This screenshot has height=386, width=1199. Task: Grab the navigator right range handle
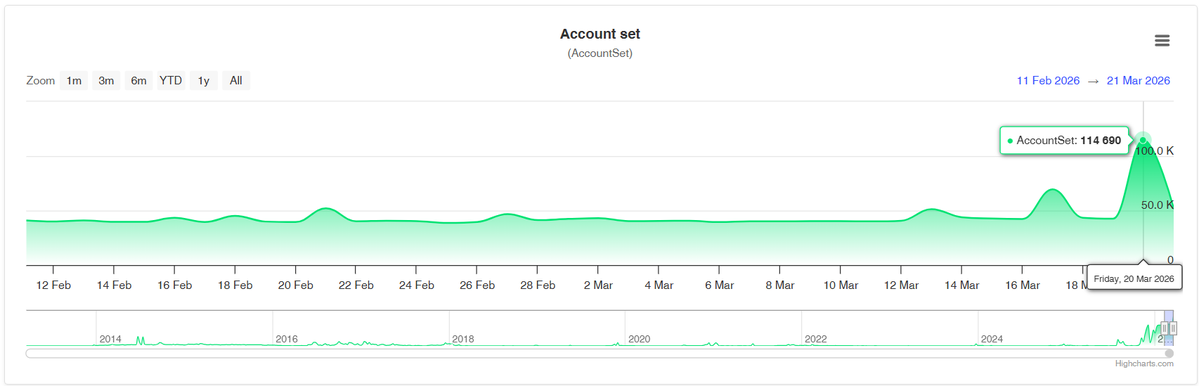tap(1173, 328)
